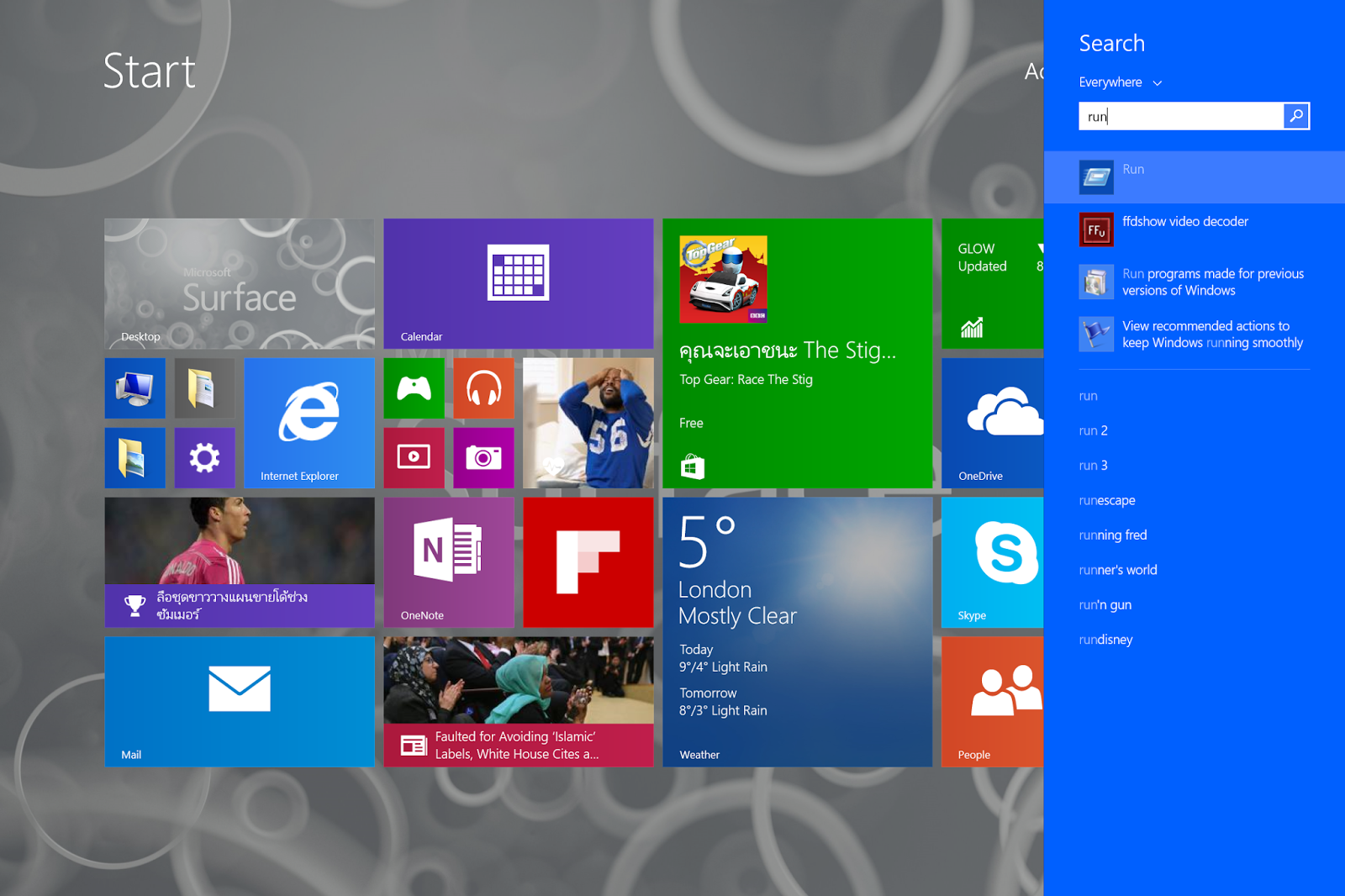
Task: Click the search magnifier button
Action: coord(1296,116)
